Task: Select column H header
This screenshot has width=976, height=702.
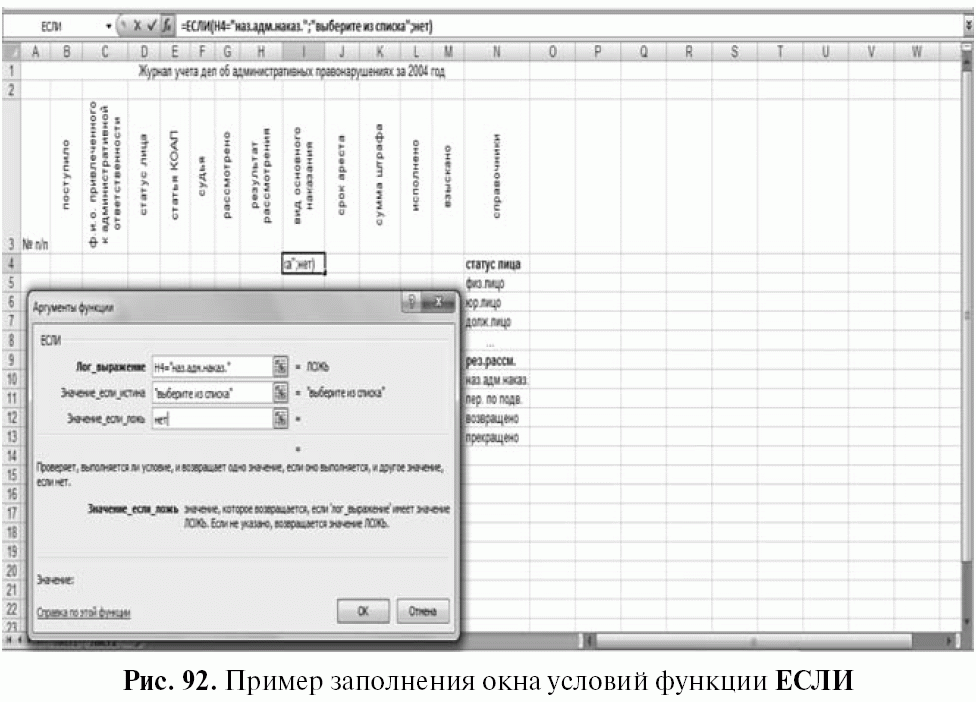Action: [261, 52]
